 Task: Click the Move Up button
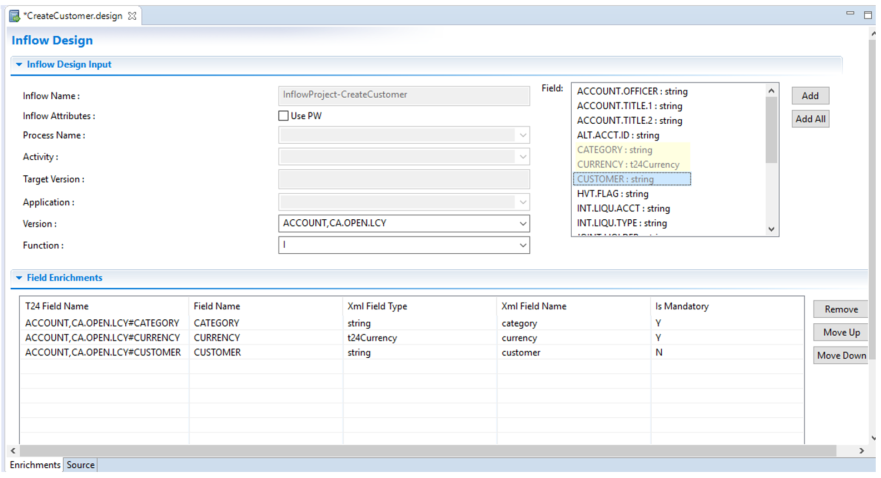coord(841,333)
